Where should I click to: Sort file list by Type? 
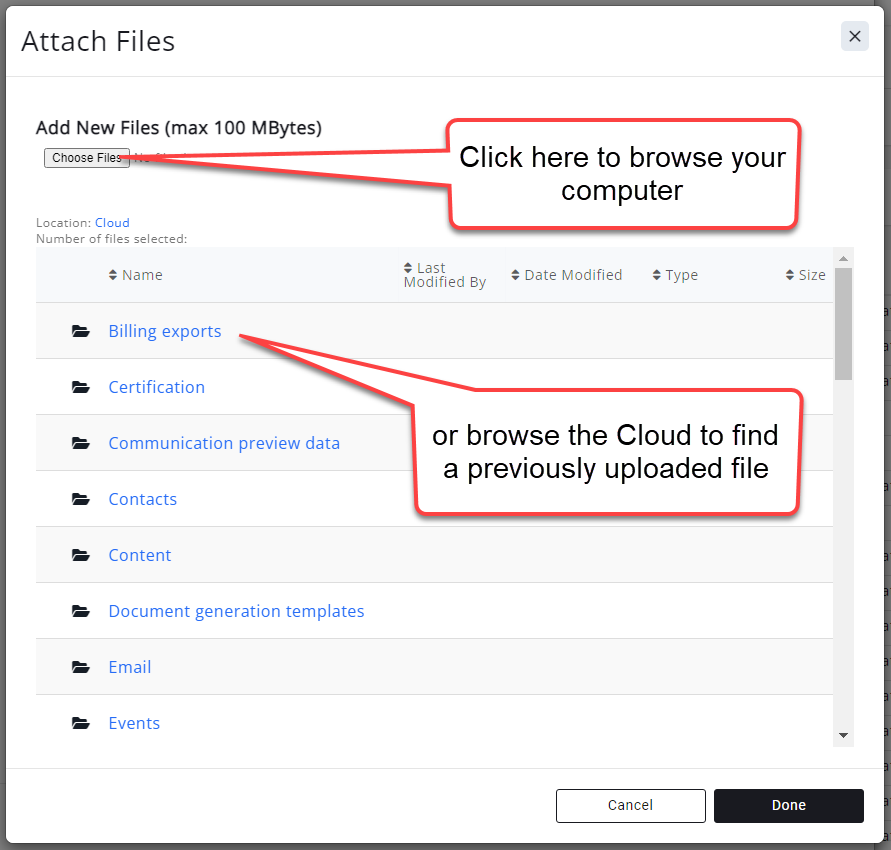tap(675, 275)
